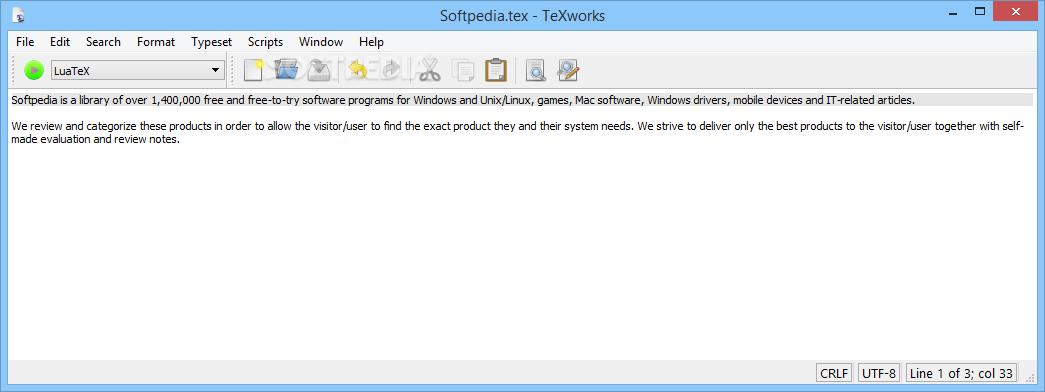Click the CRLF line ending indicator

pyautogui.click(x=834, y=373)
